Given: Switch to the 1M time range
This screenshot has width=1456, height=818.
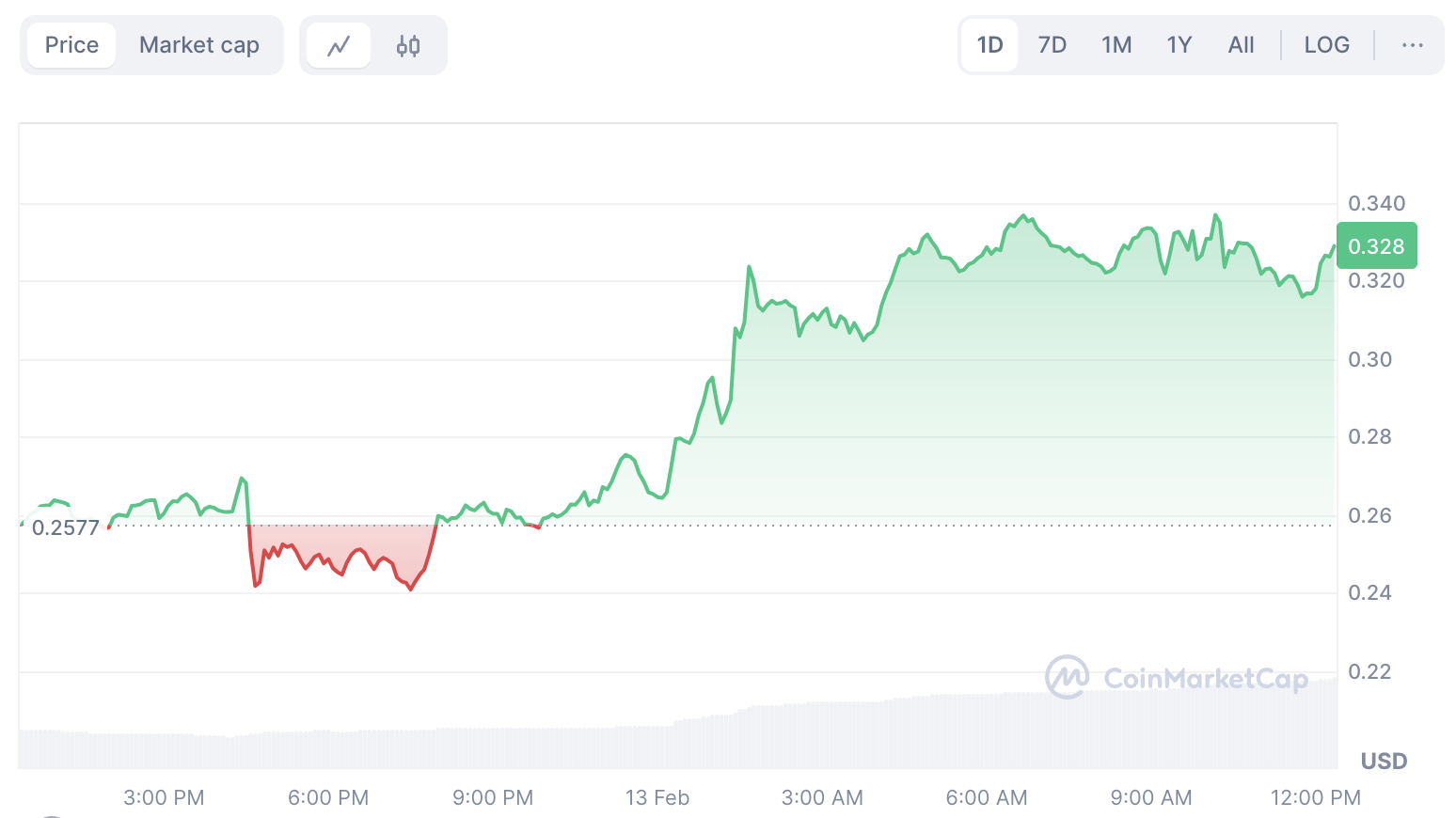Looking at the screenshot, I should [x=1116, y=45].
